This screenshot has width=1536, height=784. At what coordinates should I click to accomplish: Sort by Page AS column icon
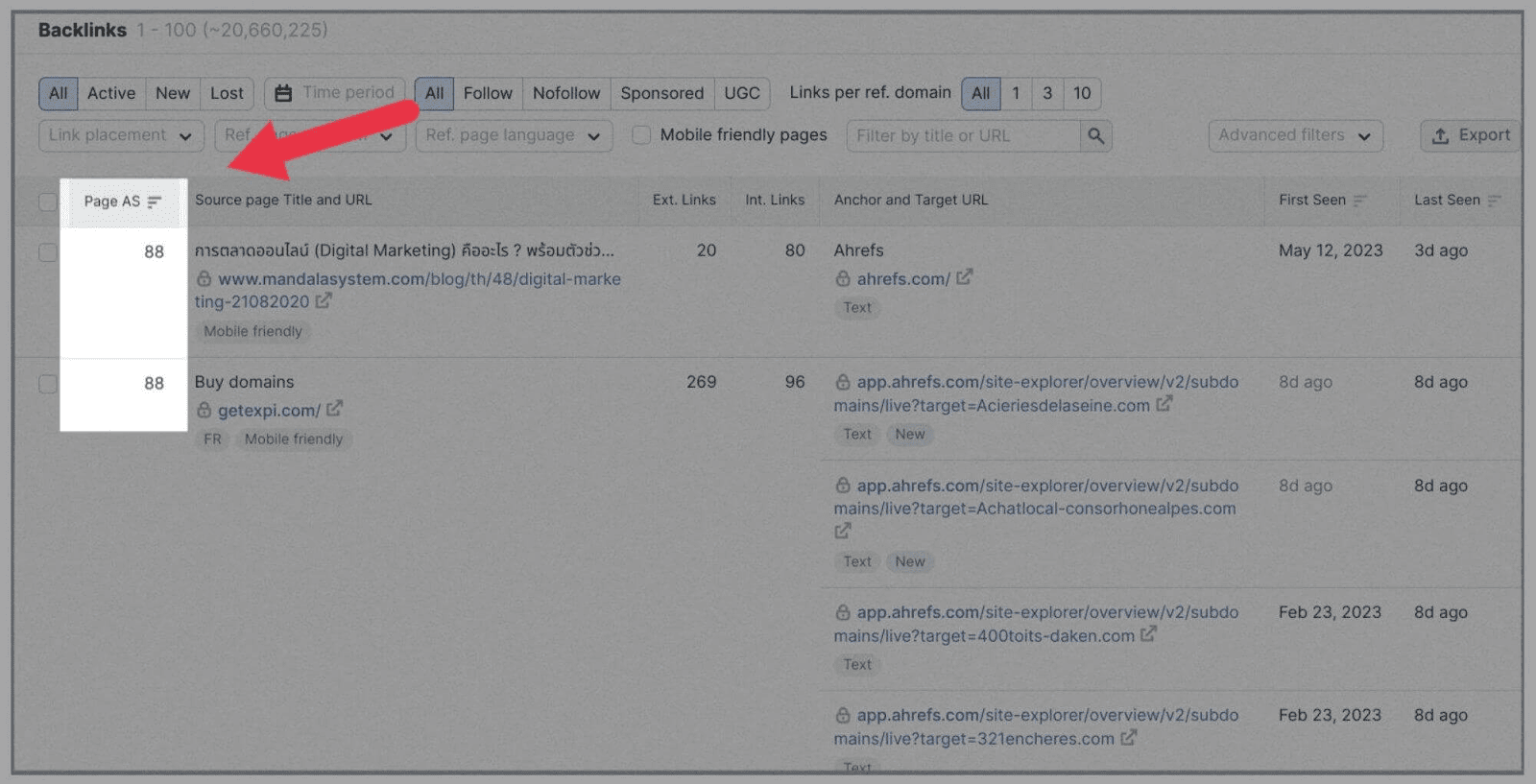(x=155, y=202)
